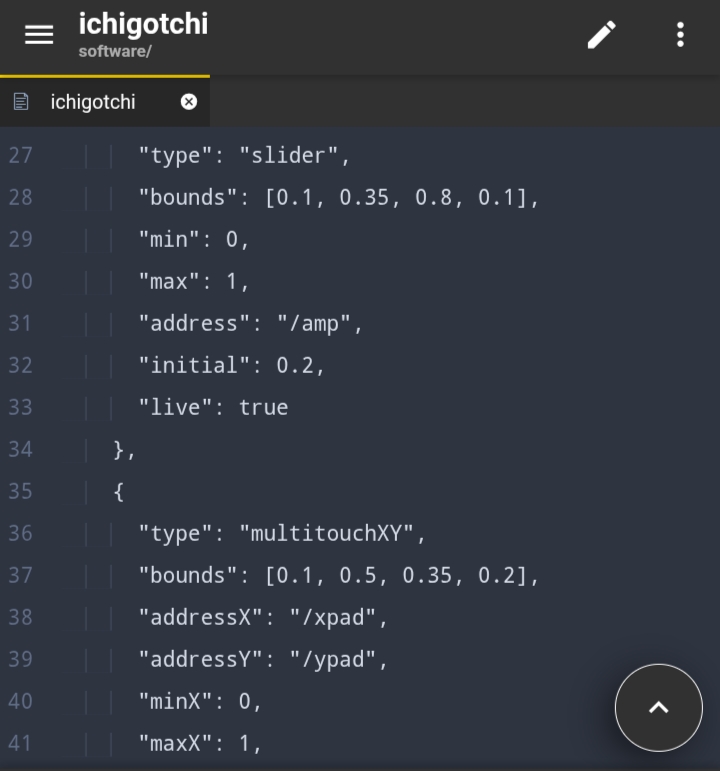This screenshot has height=771, width=720.
Task: Tap the pencil edit icon
Action: tap(601, 34)
